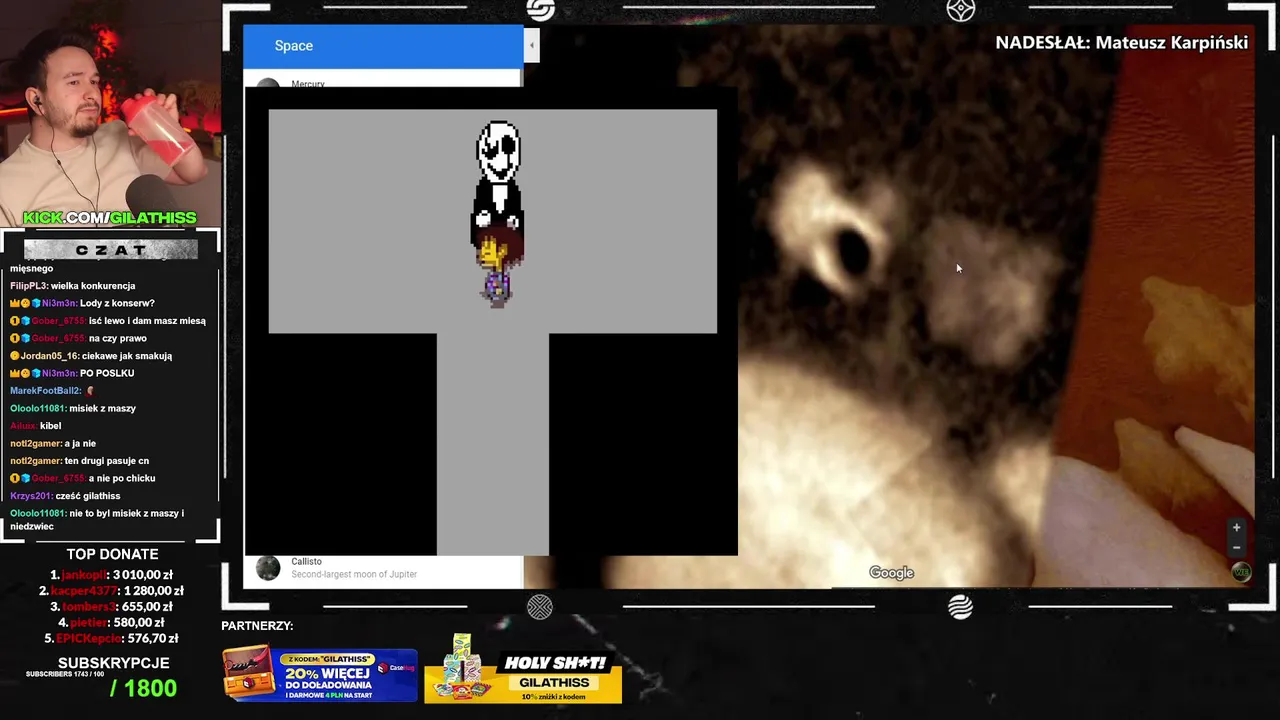
Task: Click the SUBSKRYPCJE heading
Action: pyautogui.click(x=113, y=663)
